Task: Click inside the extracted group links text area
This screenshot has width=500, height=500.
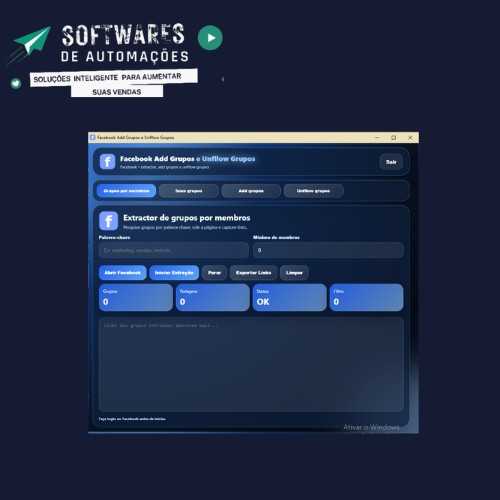Action: pyautogui.click(x=251, y=365)
